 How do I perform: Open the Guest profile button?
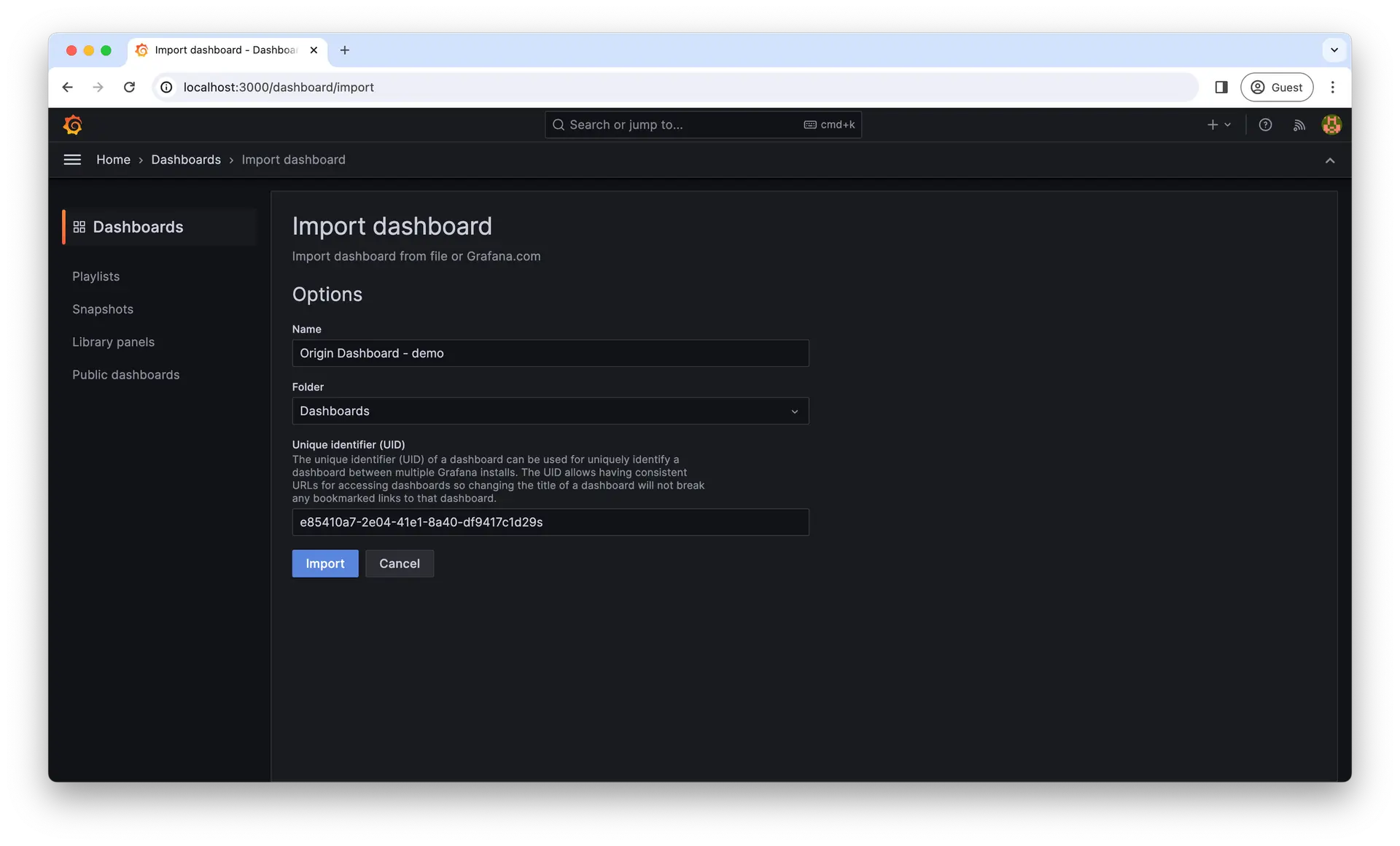pyautogui.click(x=1277, y=88)
